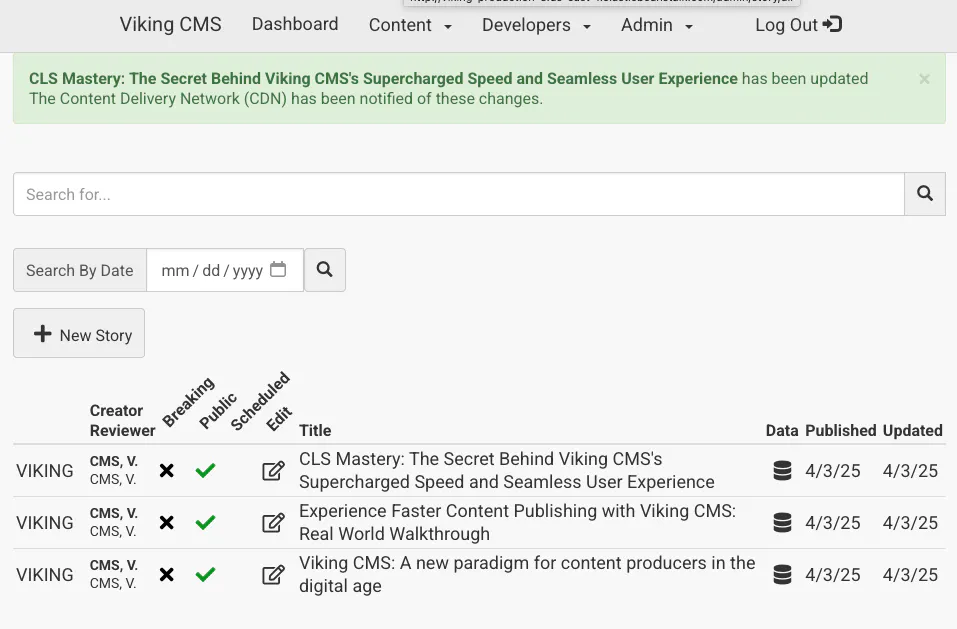957x629 pixels.
Task: Log Out of Viking CMS
Action: [798, 25]
